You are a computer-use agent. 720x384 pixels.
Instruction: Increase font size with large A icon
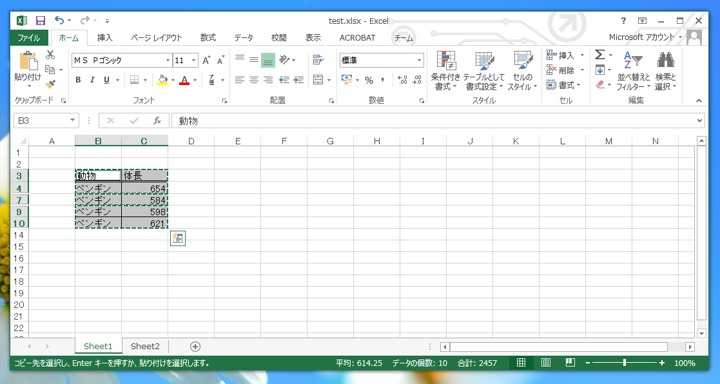[x=206, y=60]
